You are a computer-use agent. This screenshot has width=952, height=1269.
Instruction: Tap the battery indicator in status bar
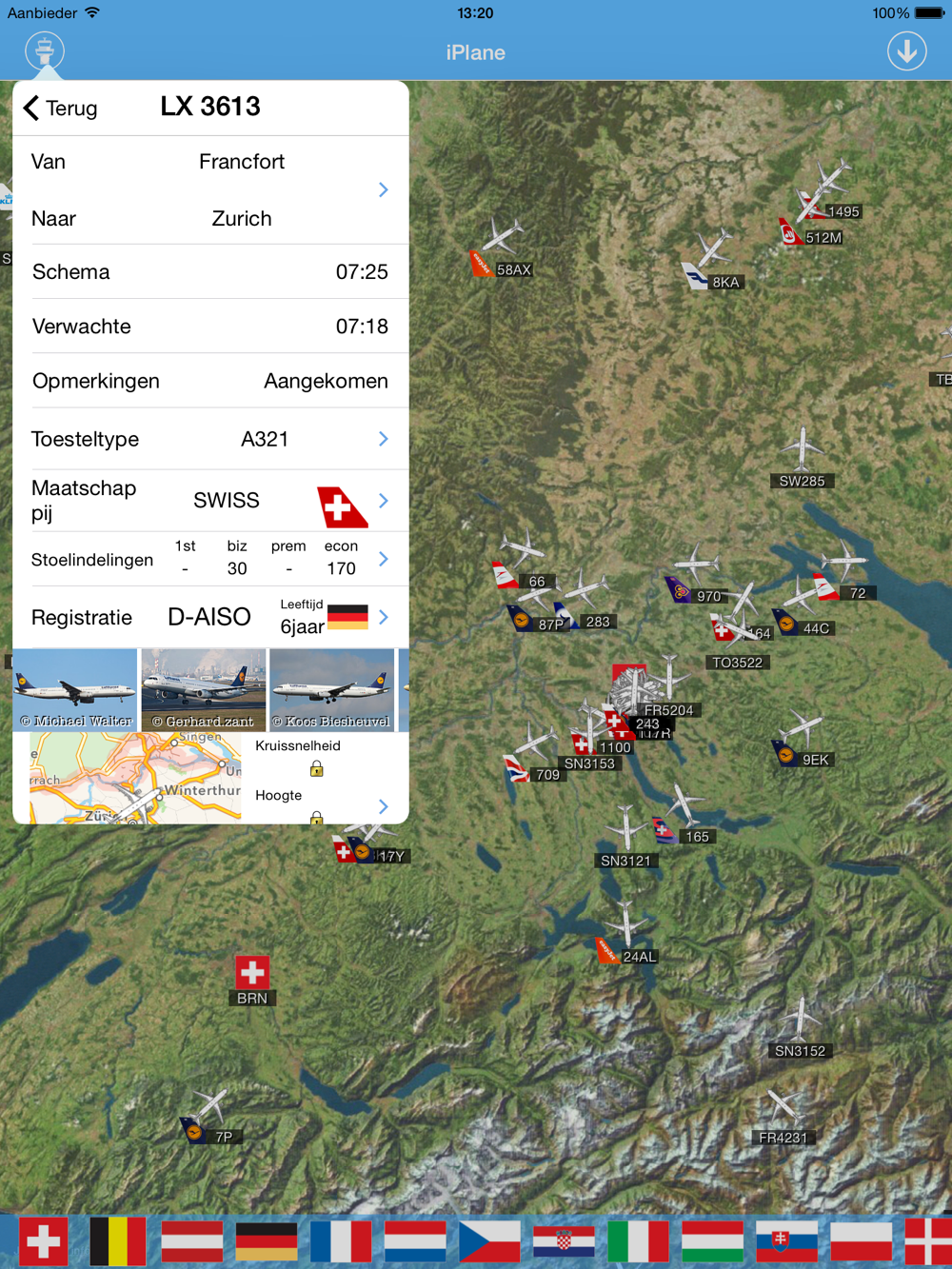pos(930,13)
